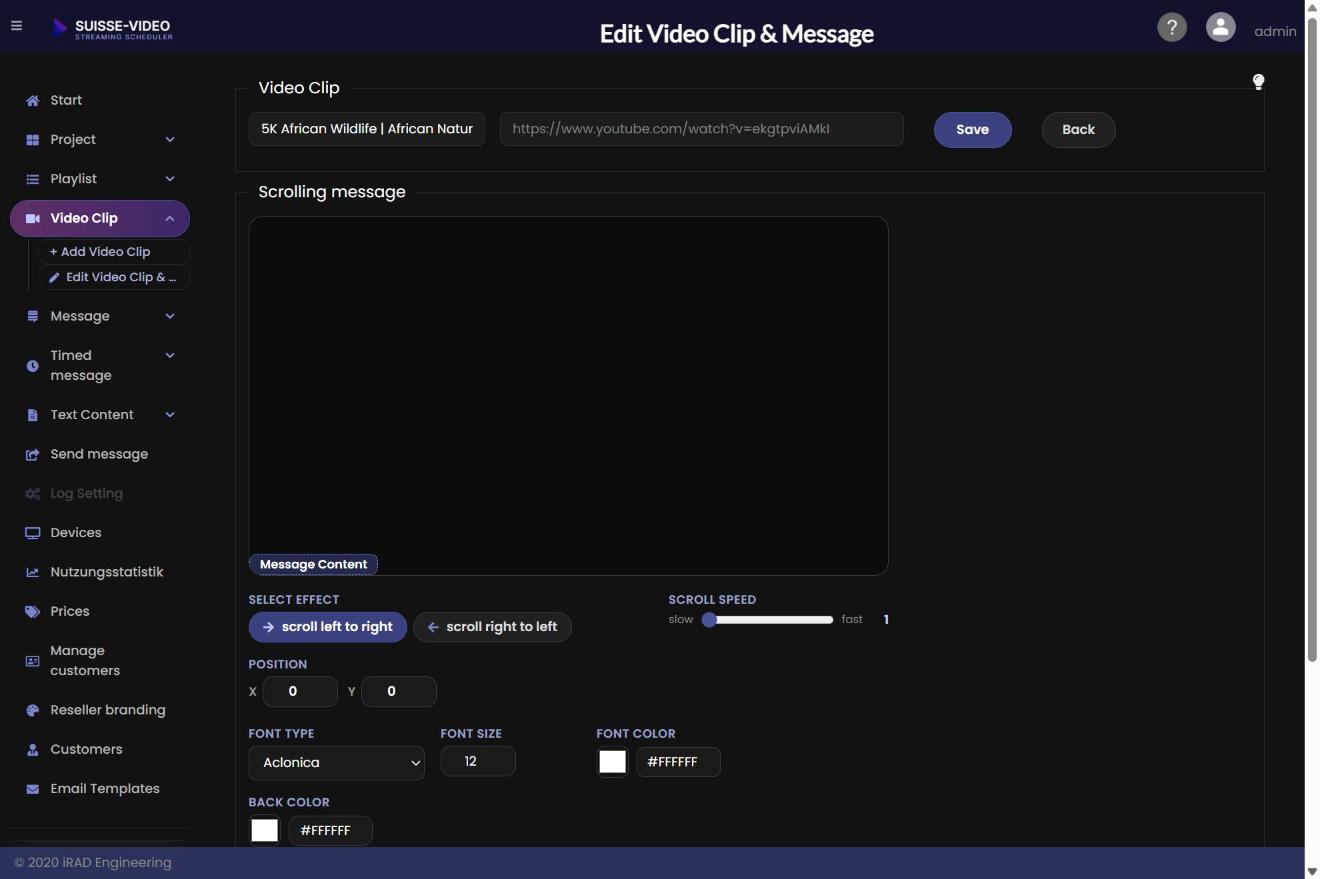The width and height of the screenshot is (1320, 879).
Task: Open the help question mark icon
Action: 1172,27
